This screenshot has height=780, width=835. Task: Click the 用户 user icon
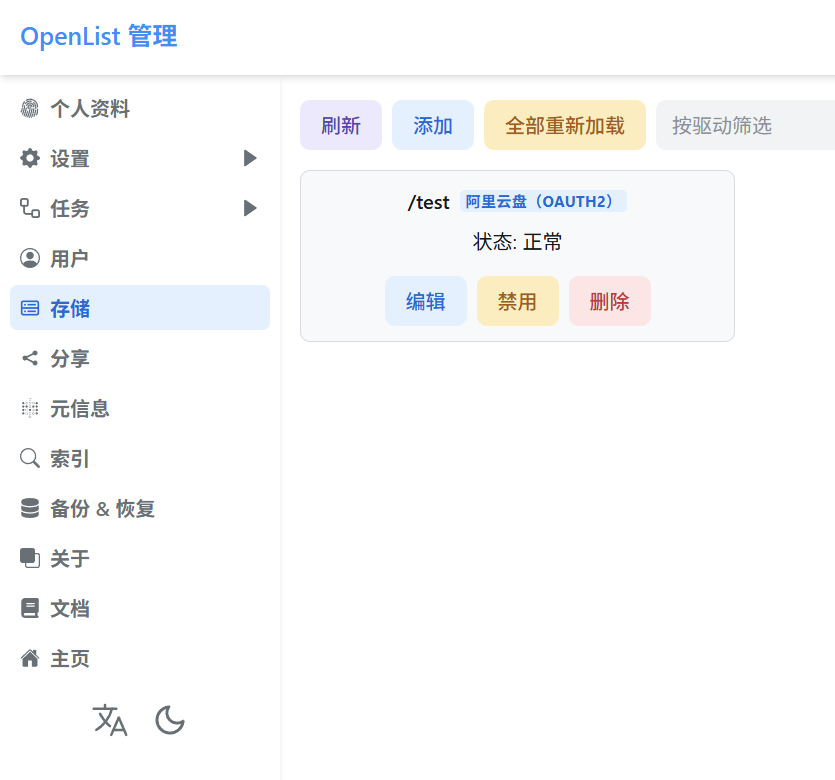(x=29, y=258)
